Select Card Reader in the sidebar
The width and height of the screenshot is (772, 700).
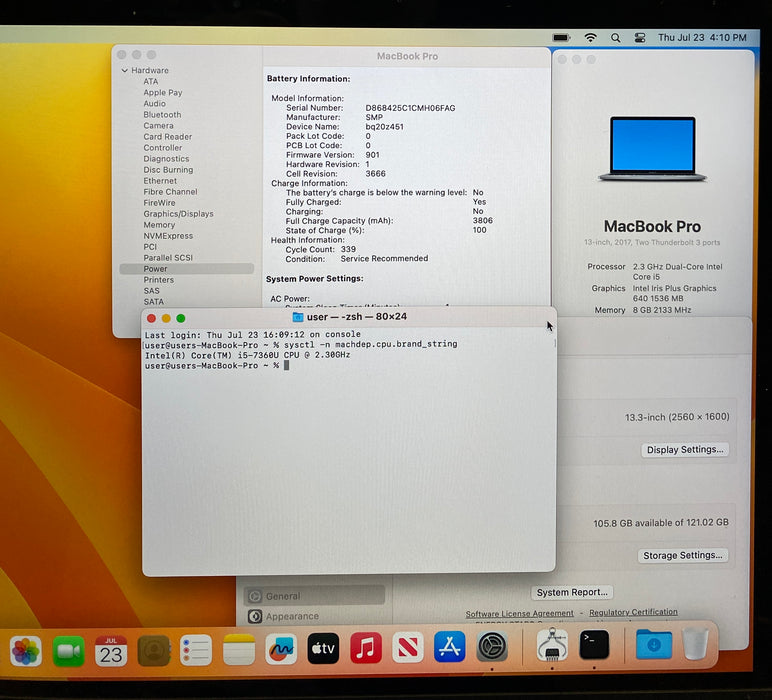pos(167,136)
